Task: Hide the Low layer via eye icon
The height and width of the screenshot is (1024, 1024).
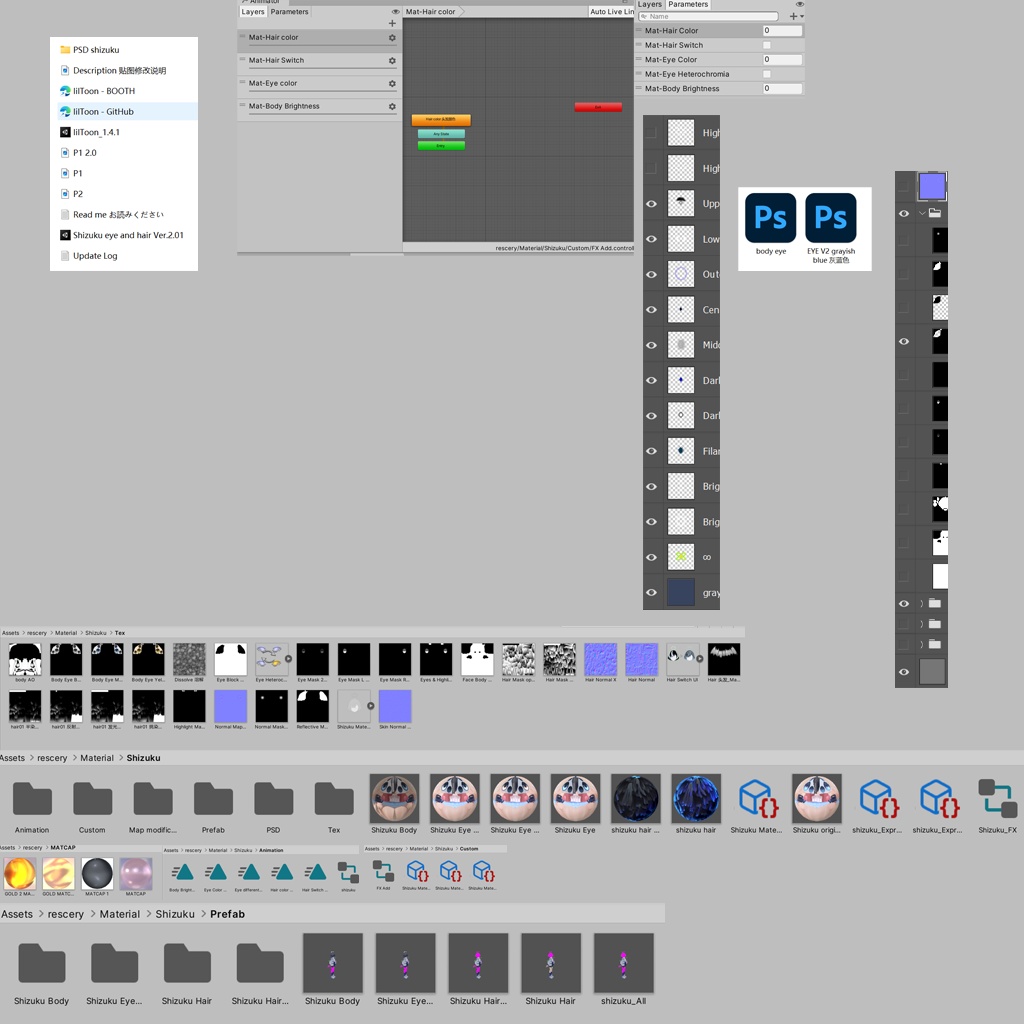Action: pos(651,239)
